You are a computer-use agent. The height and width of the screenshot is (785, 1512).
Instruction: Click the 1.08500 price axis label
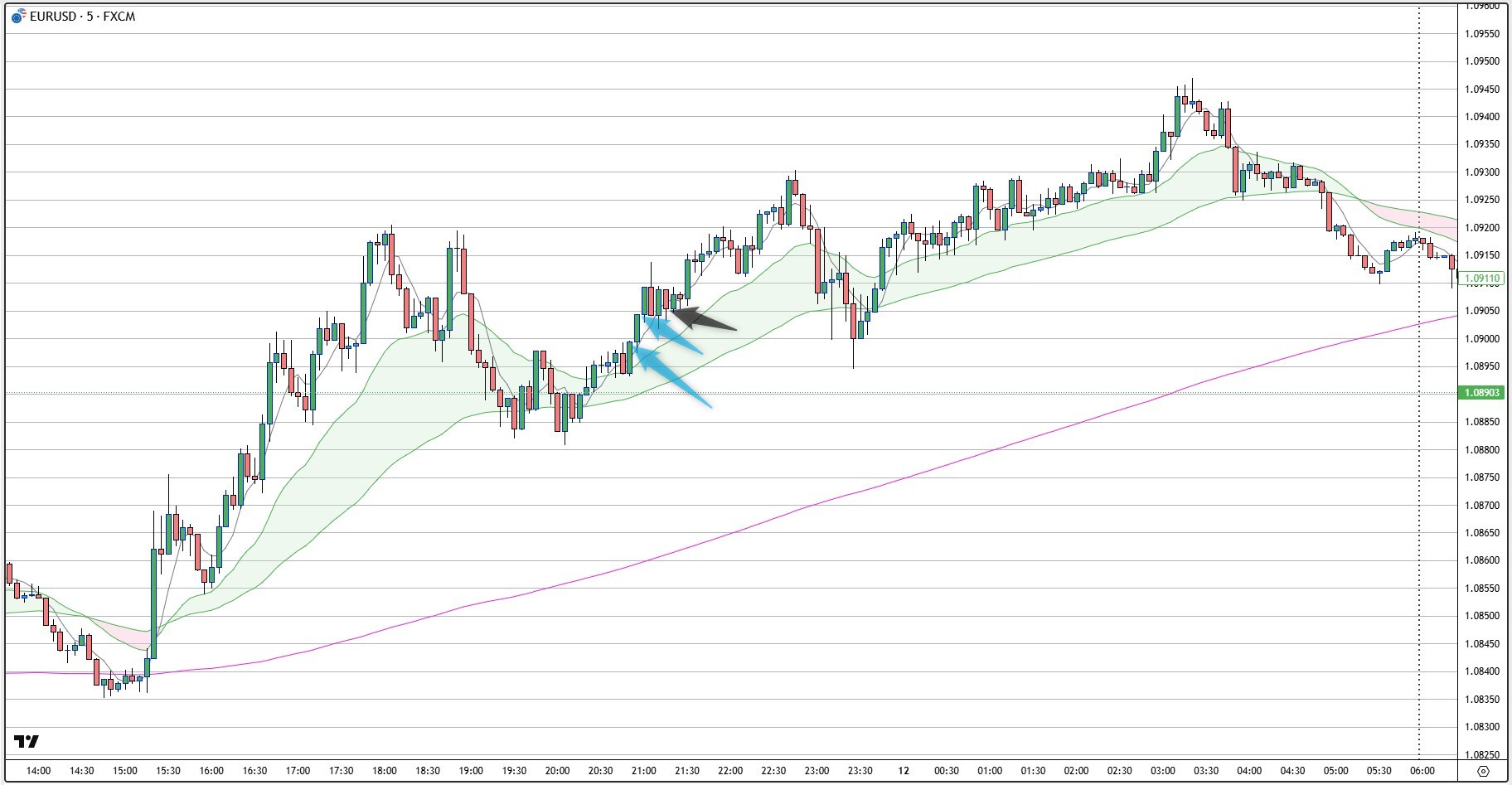pyautogui.click(x=1482, y=616)
